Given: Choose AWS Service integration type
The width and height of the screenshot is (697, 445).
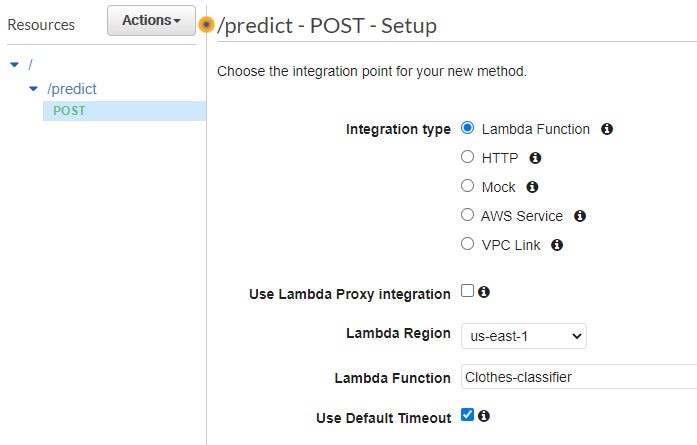Looking at the screenshot, I should click(x=468, y=215).
